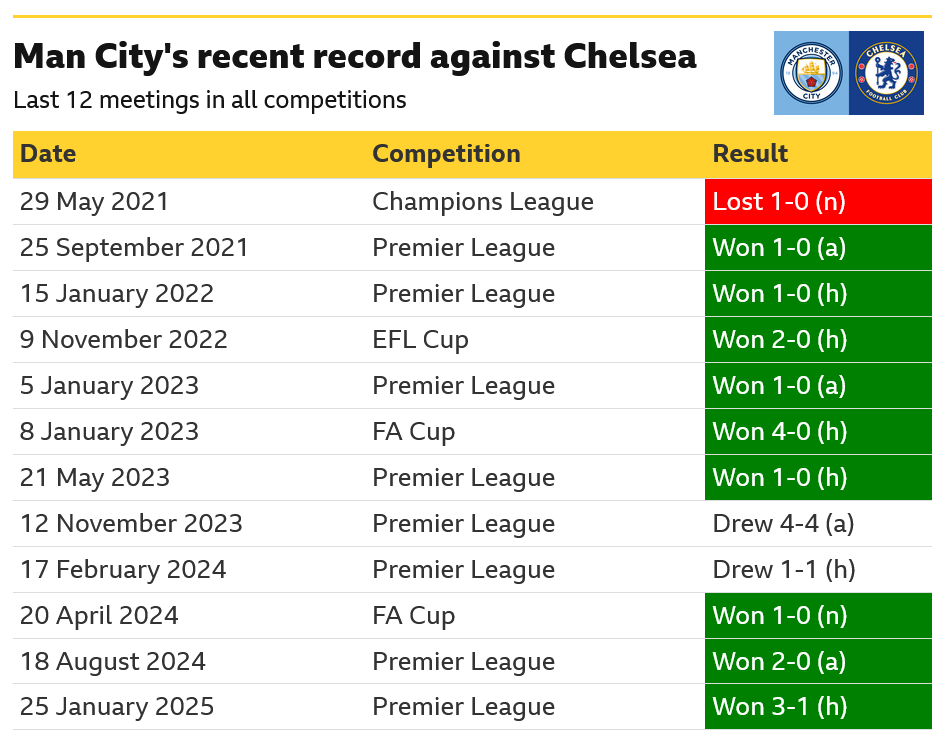Select the 29 May 2021 date cell
Screen dimensions: 942x734
click(x=95, y=202)
